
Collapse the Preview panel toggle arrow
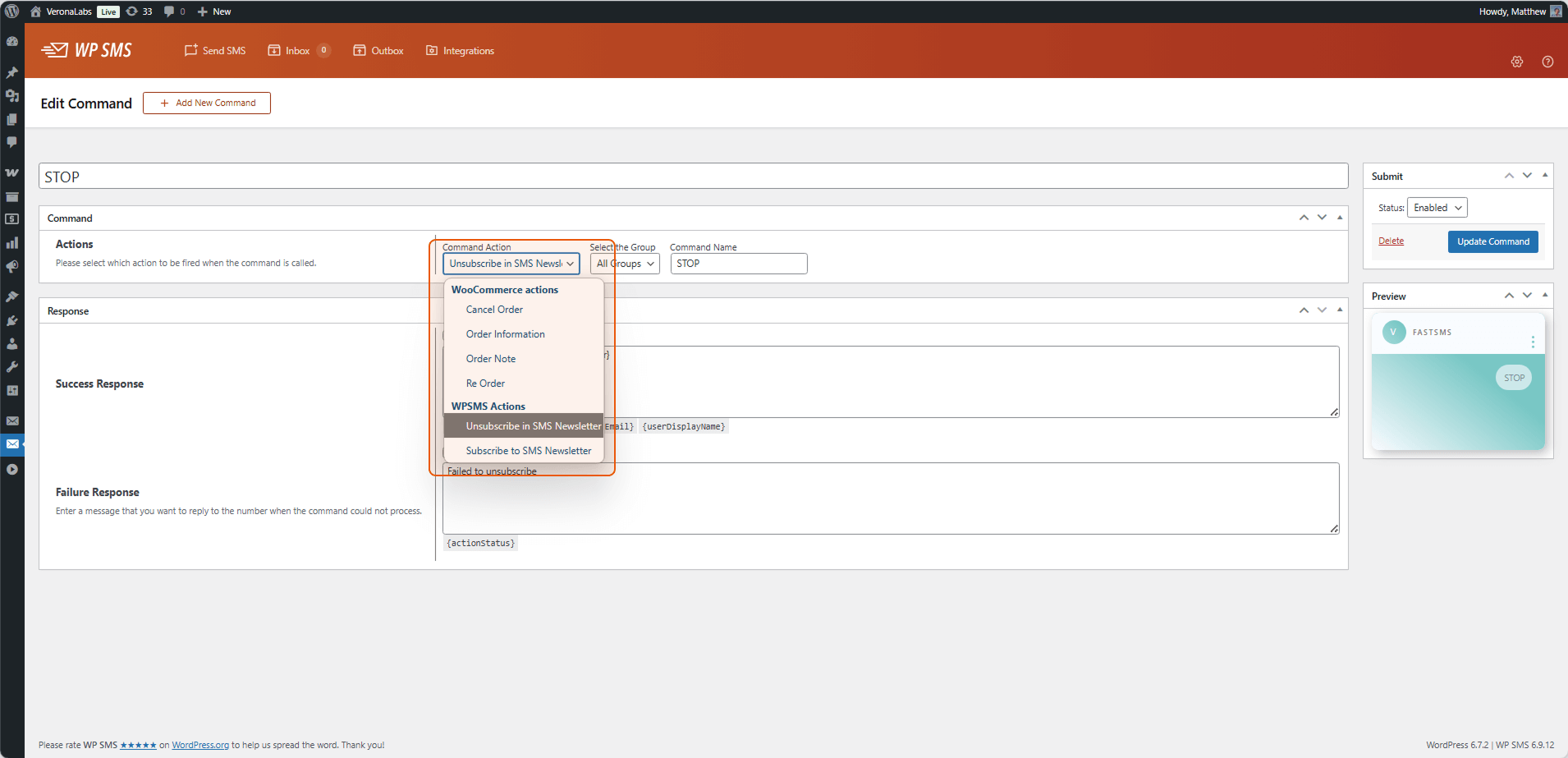pyautogui.click(x=1545, y=296)
